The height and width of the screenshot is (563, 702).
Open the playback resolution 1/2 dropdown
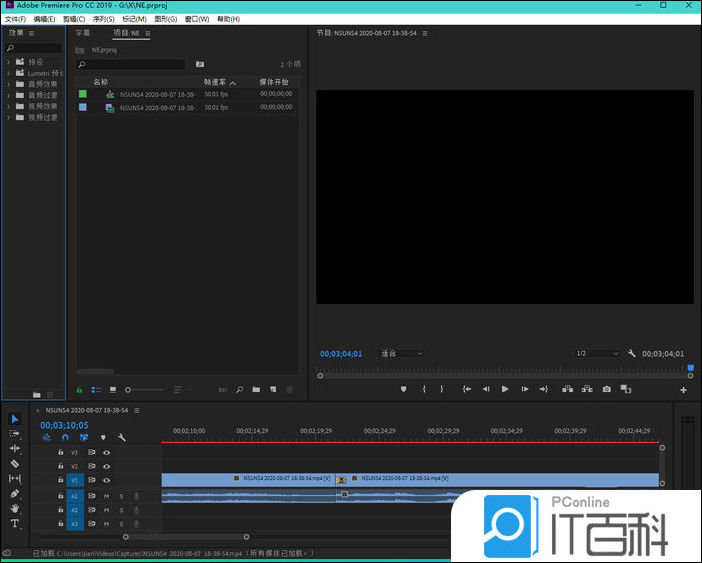tap(596, 354)
